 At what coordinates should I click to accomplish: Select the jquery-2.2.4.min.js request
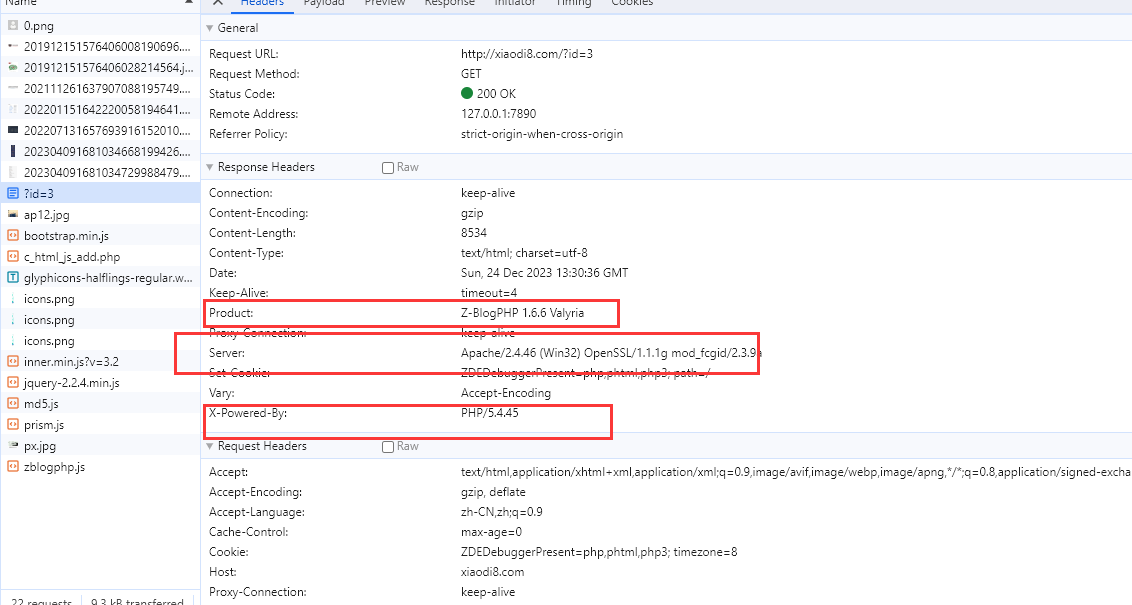point(100,383)
